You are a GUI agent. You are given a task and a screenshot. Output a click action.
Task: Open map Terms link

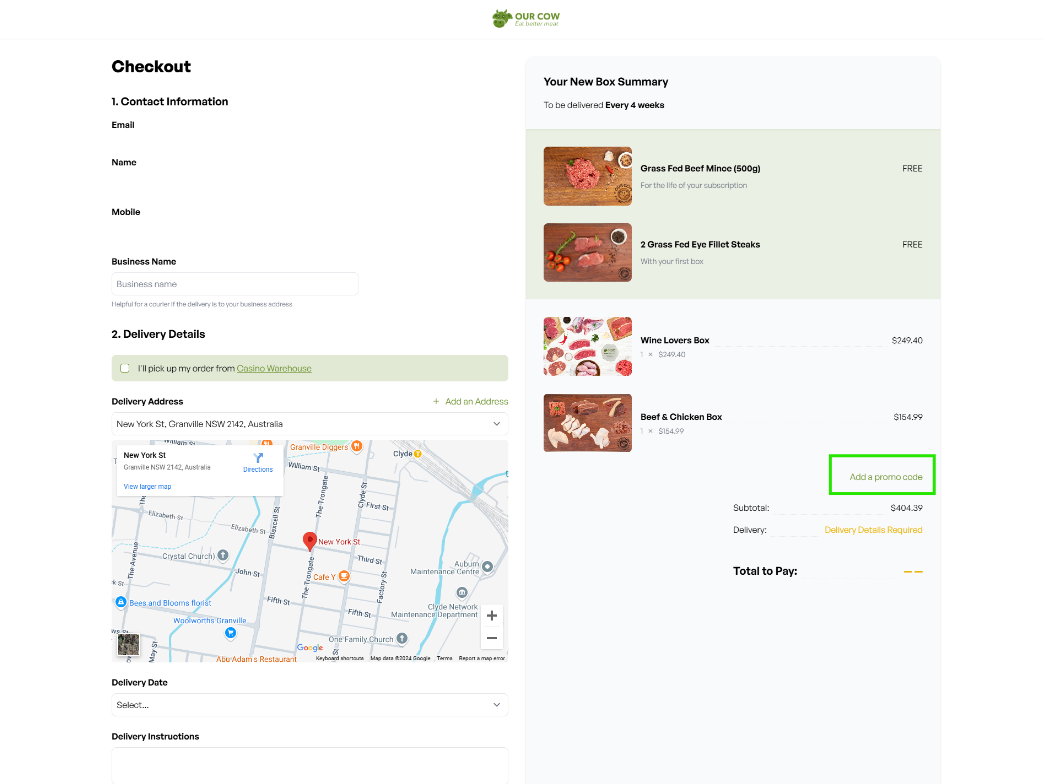point(444,658)
